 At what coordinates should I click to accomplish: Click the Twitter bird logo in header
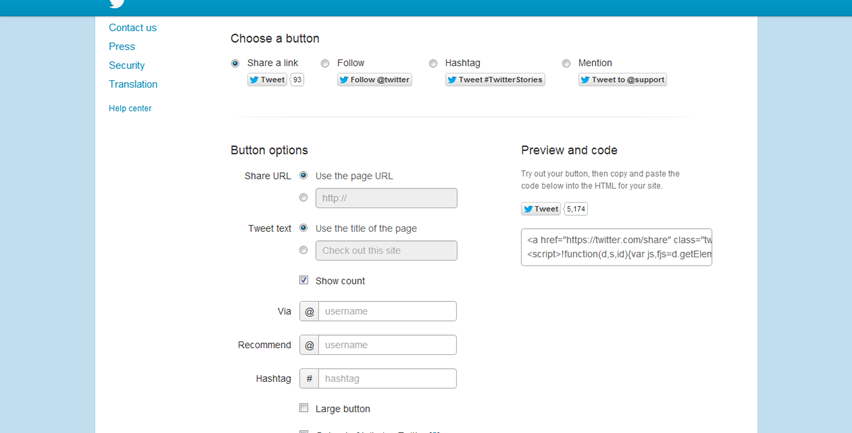[x=117, y=3]
